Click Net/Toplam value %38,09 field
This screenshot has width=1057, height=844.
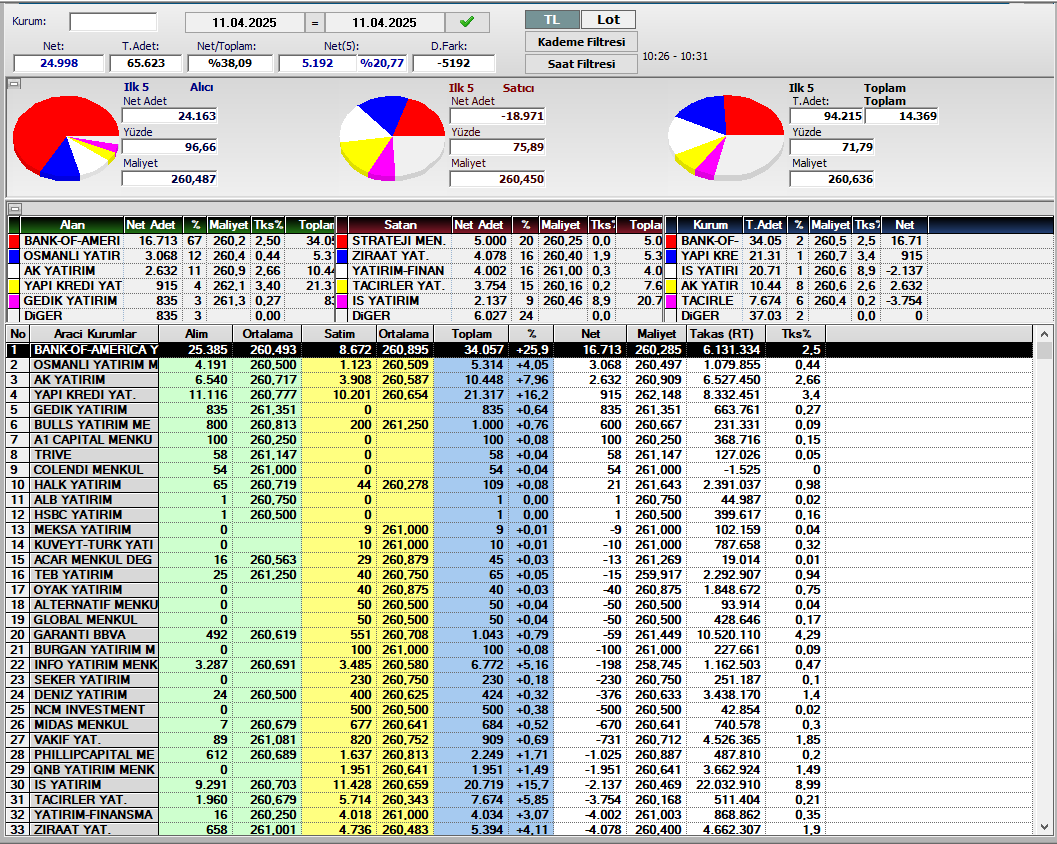pos(230,63)
